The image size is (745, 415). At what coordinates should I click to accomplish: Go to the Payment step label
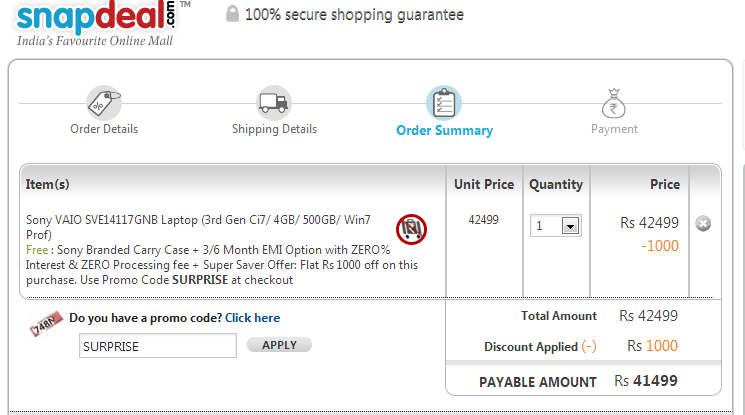[614, 129]
